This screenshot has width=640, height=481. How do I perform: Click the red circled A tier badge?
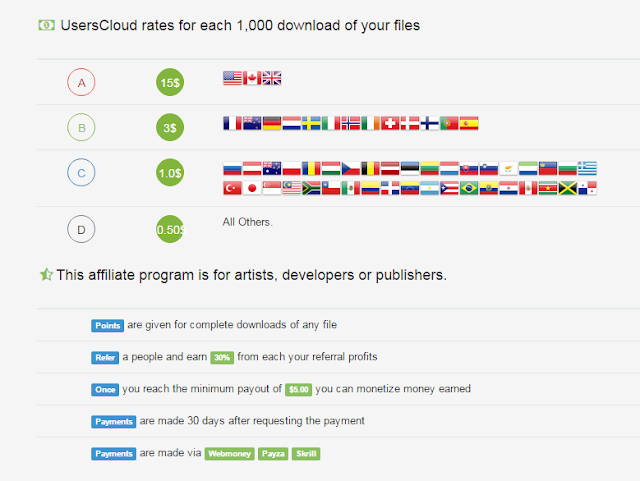[81, 82]
